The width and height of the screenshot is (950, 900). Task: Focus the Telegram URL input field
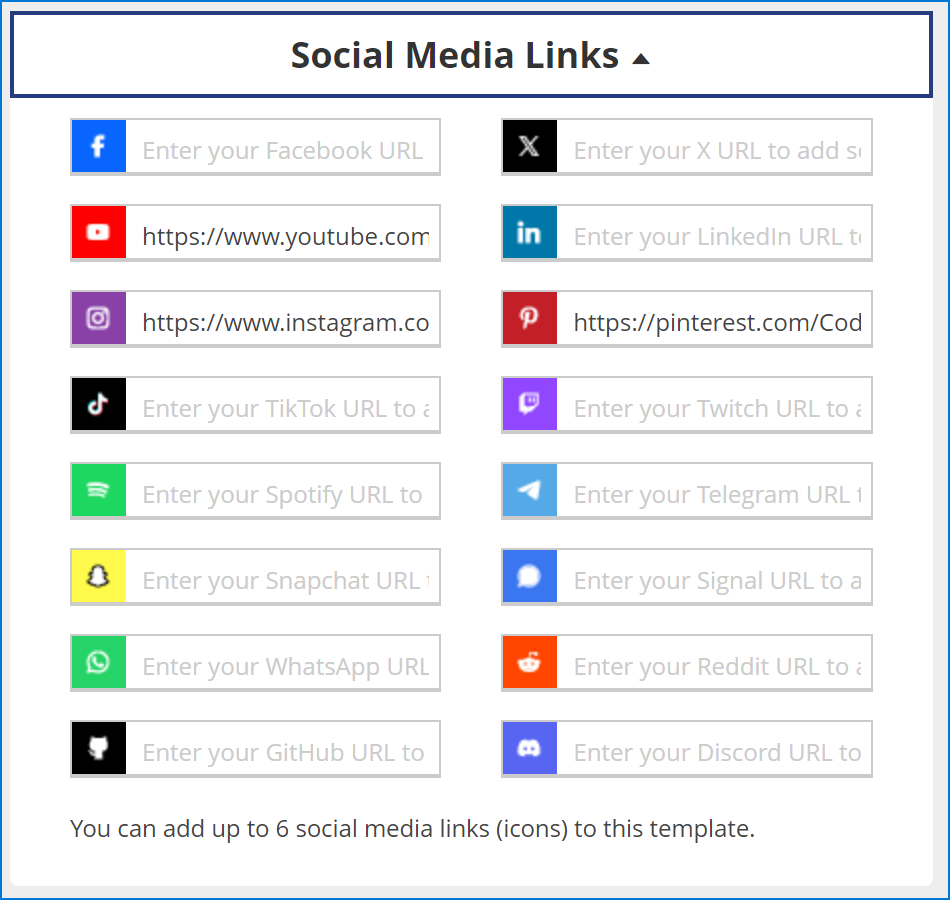[x=714, y=491]
